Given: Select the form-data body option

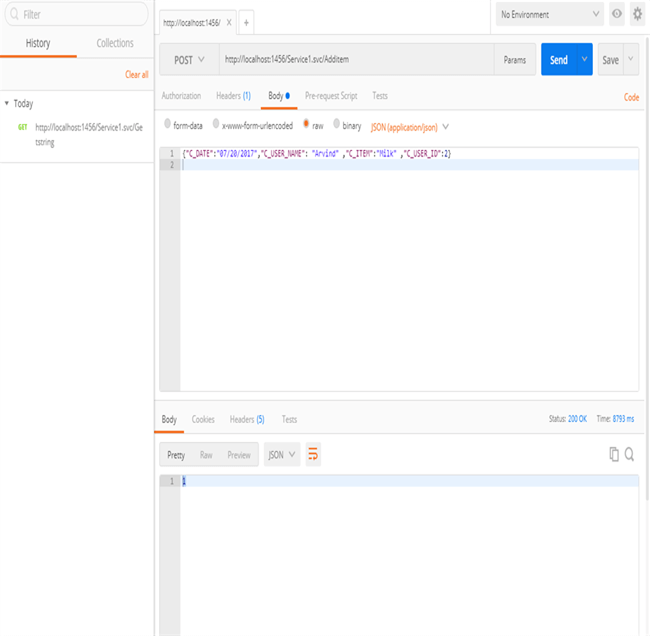Looking at the screenshot, I should 167,124.
